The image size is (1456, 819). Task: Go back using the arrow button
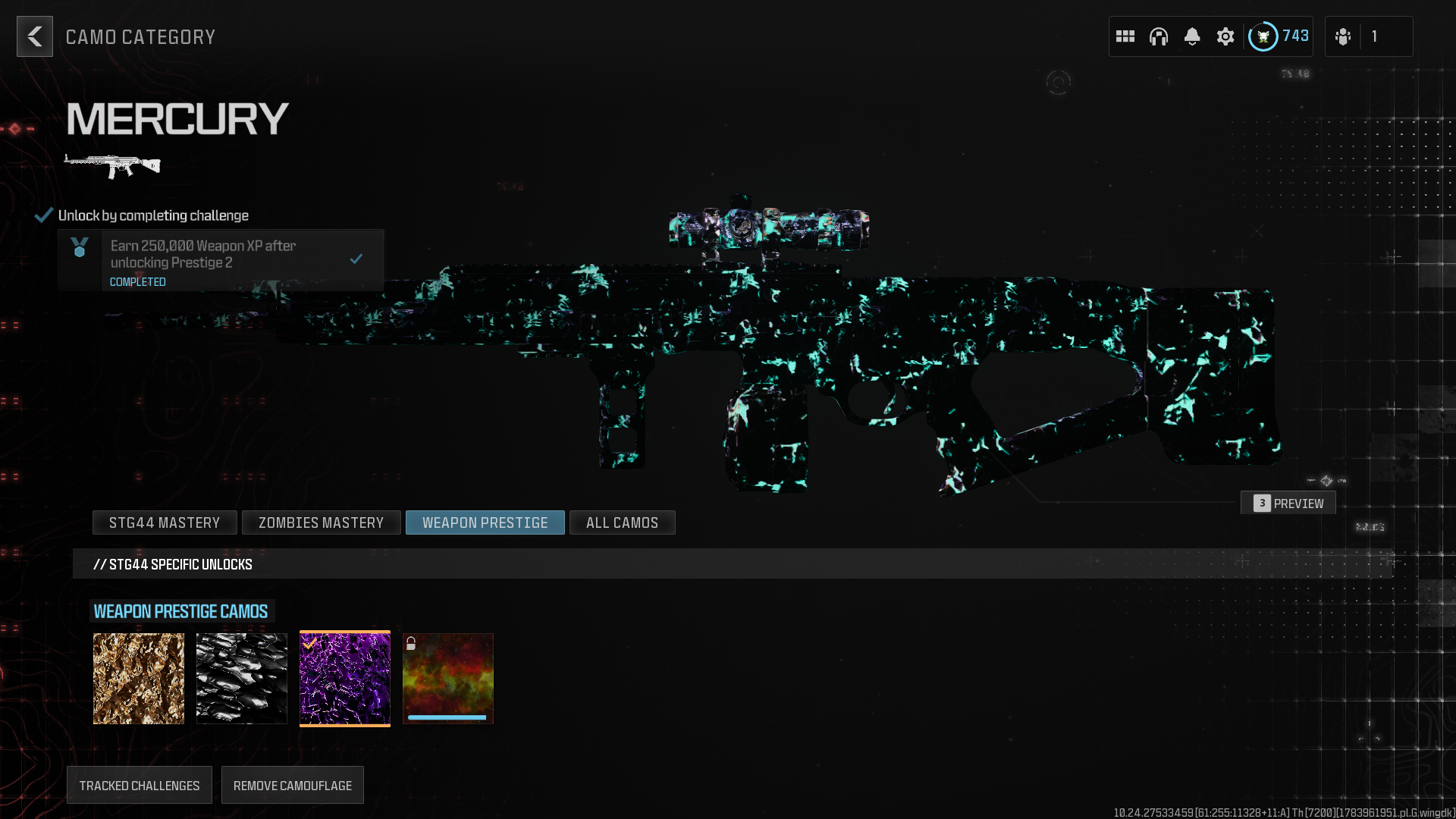[x=35, y=36]
